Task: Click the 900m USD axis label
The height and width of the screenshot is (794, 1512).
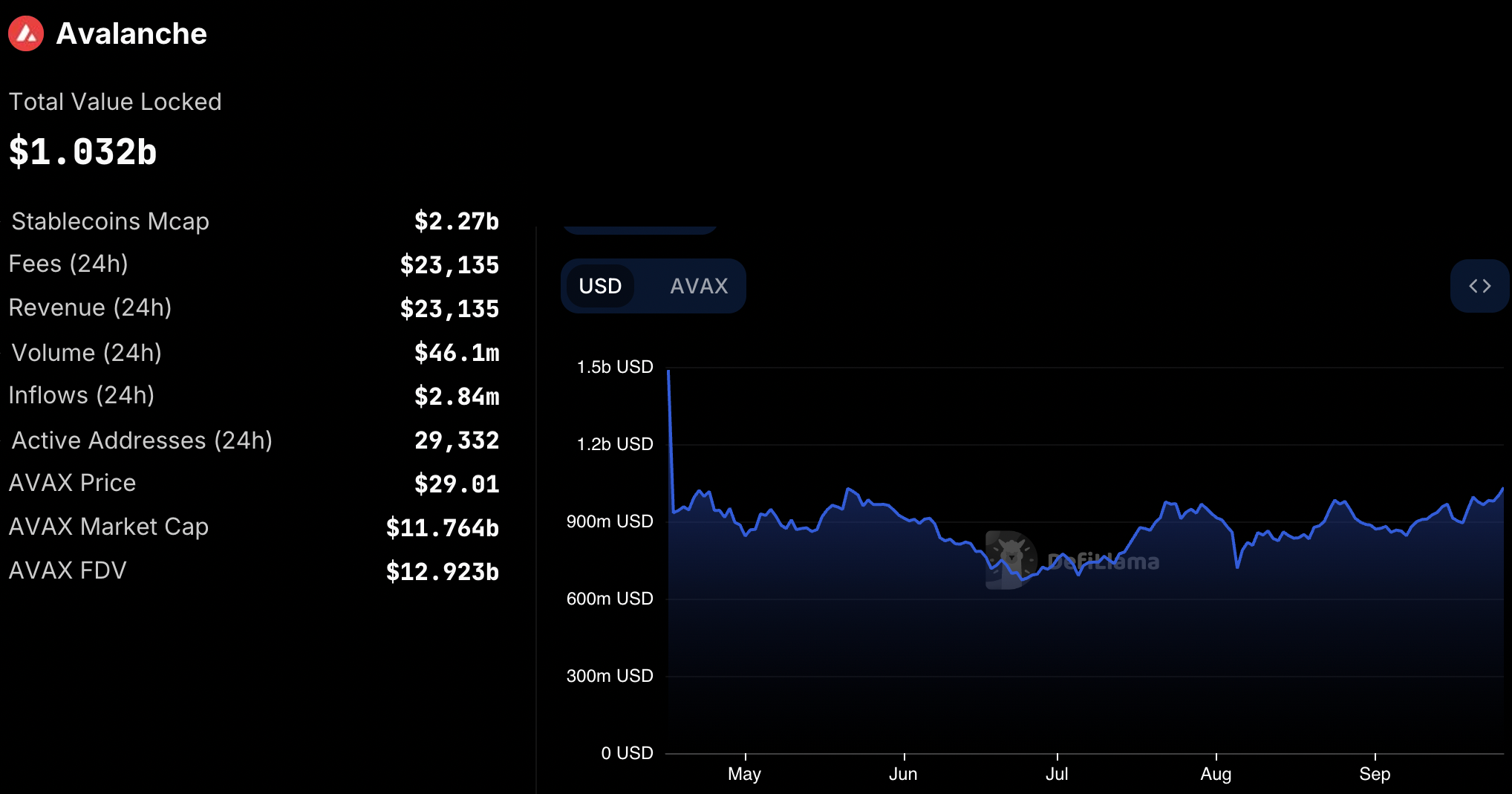Action: coord(610,521)
